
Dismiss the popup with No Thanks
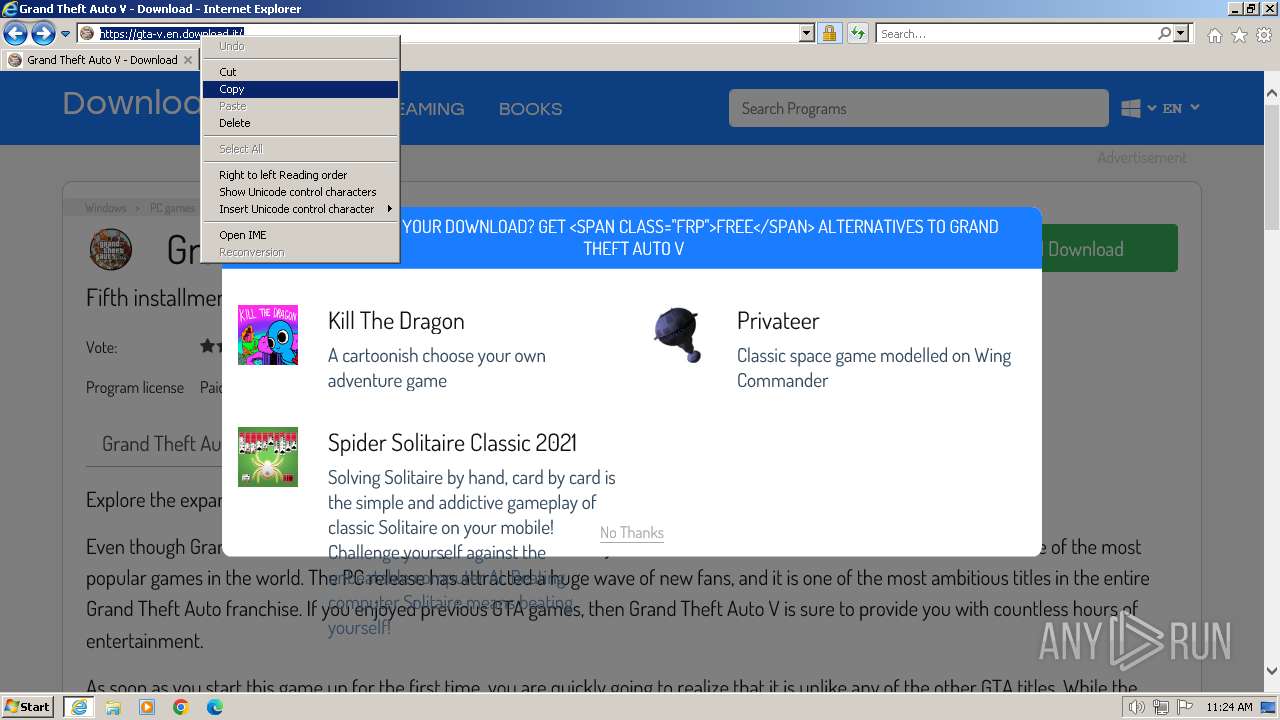tap(632, 533)
